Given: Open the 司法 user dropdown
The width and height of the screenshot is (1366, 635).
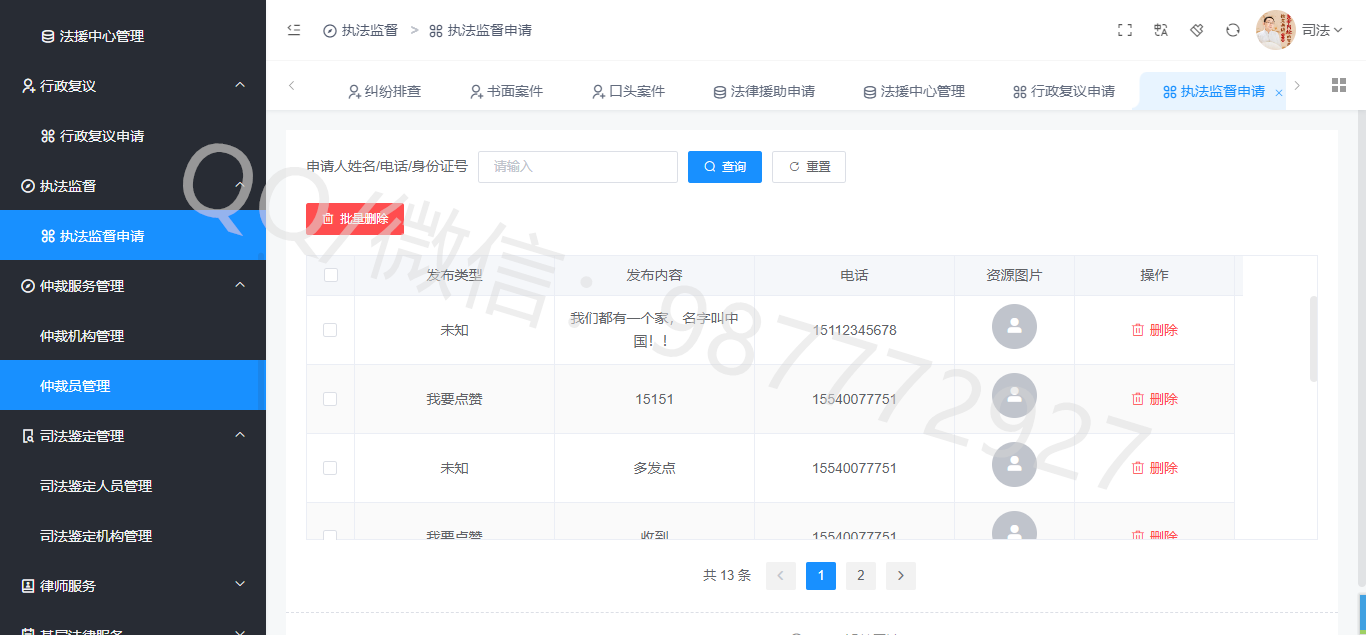Looking at the screenshot, I should (1321, 30).
